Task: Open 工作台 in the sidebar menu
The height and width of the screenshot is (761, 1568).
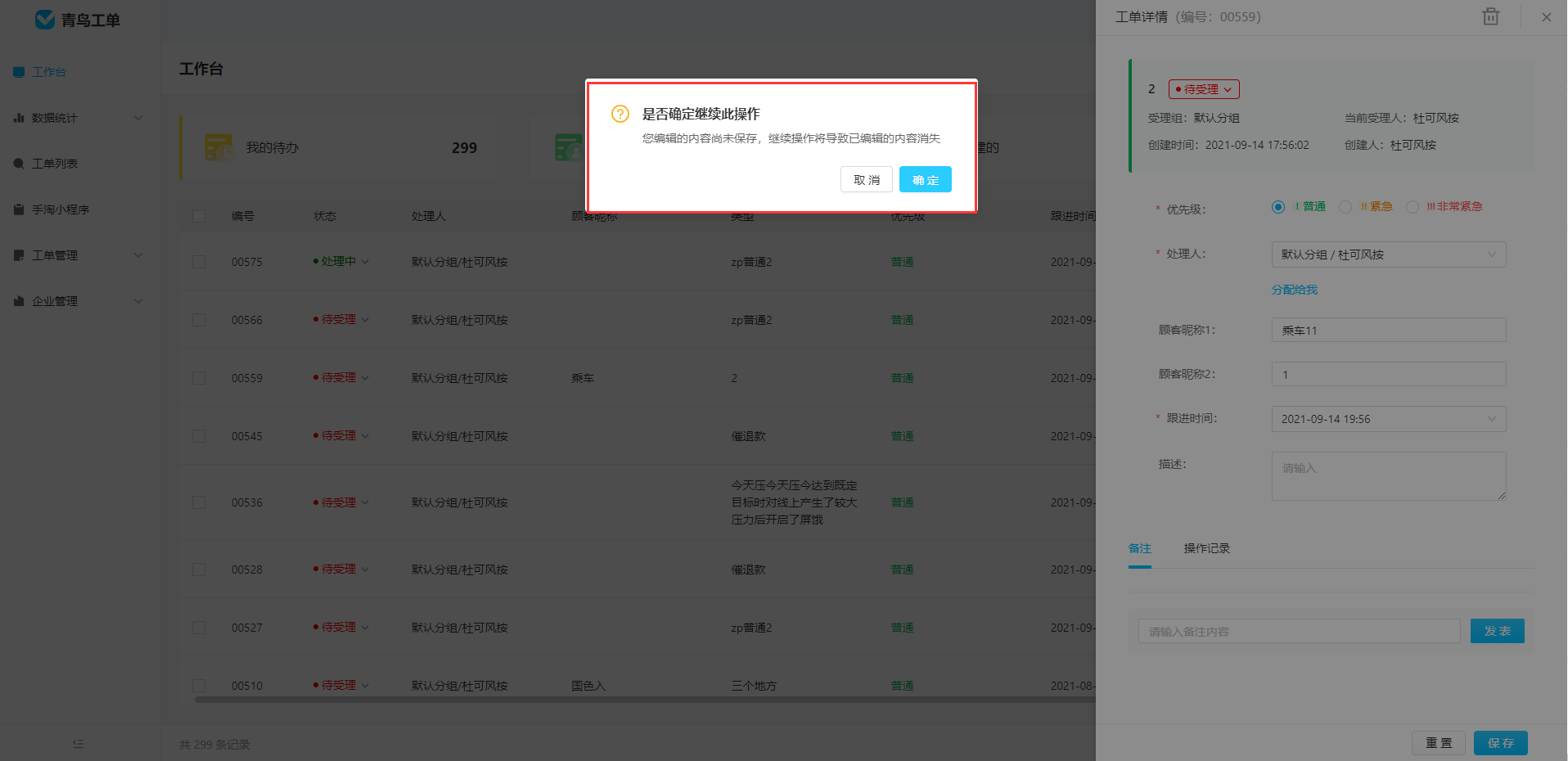Action: (x=49, y=72)
